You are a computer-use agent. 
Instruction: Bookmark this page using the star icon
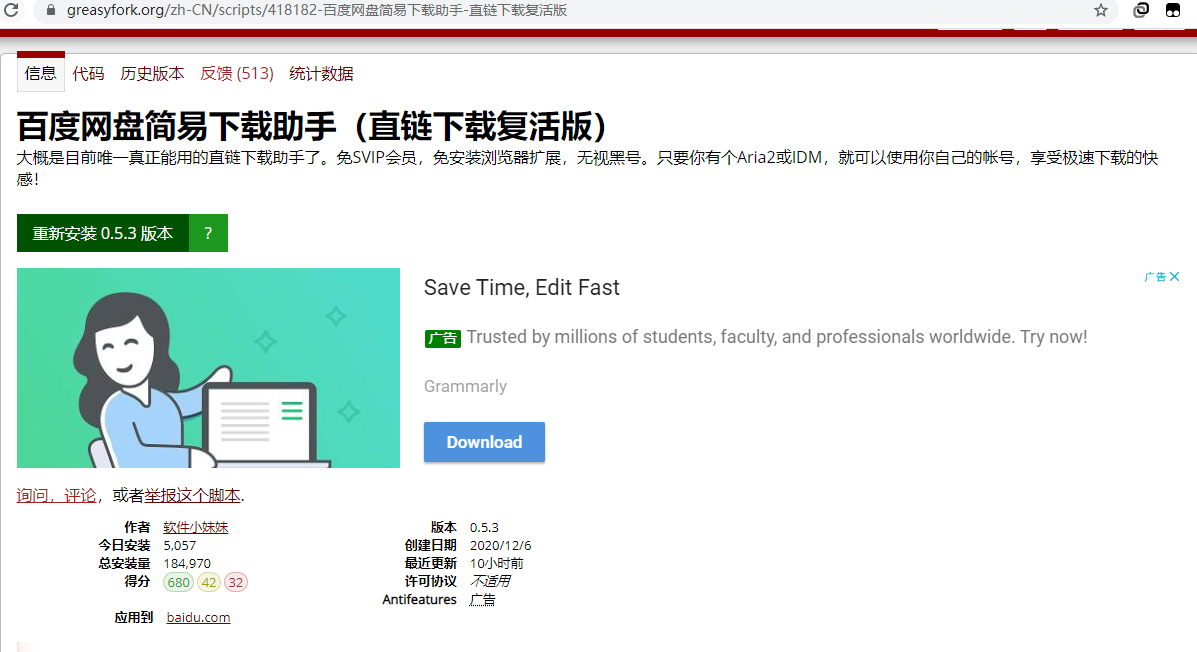[1100, 11]
